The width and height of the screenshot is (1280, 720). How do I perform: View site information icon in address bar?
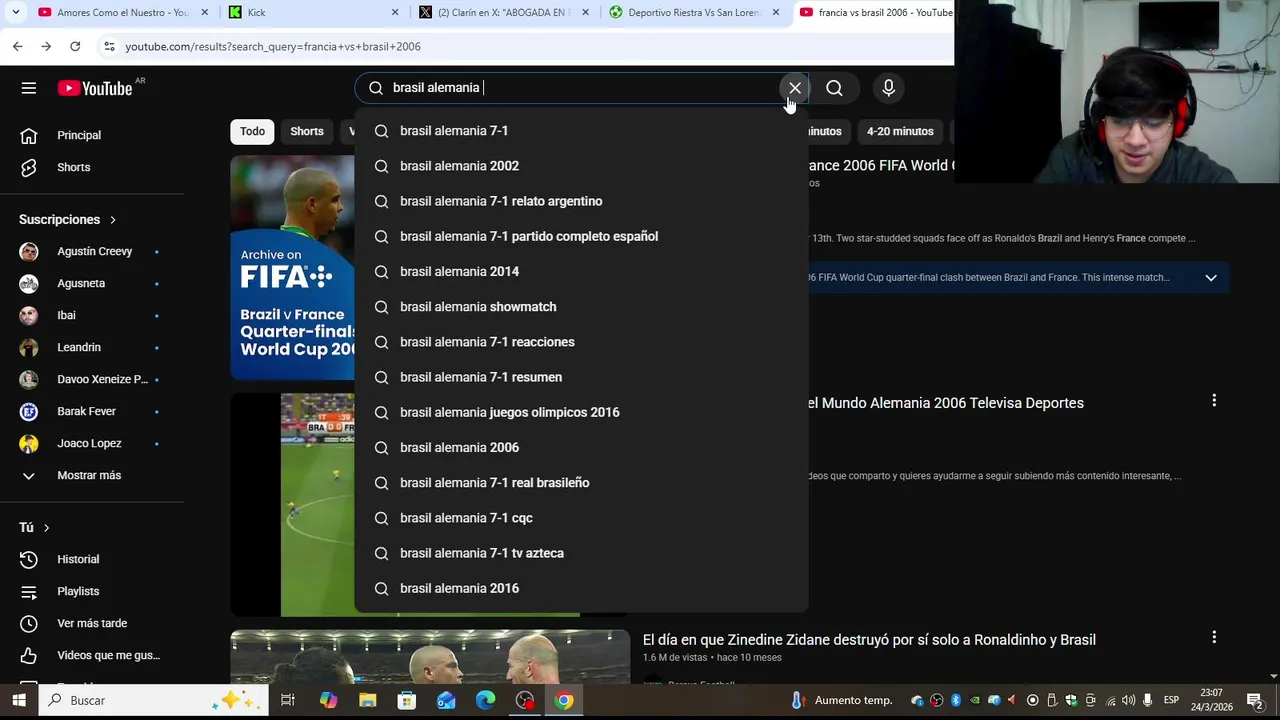pos(109,46)
